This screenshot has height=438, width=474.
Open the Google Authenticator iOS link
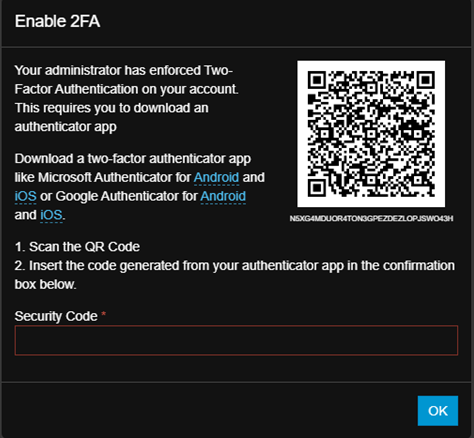pos(51,215)
